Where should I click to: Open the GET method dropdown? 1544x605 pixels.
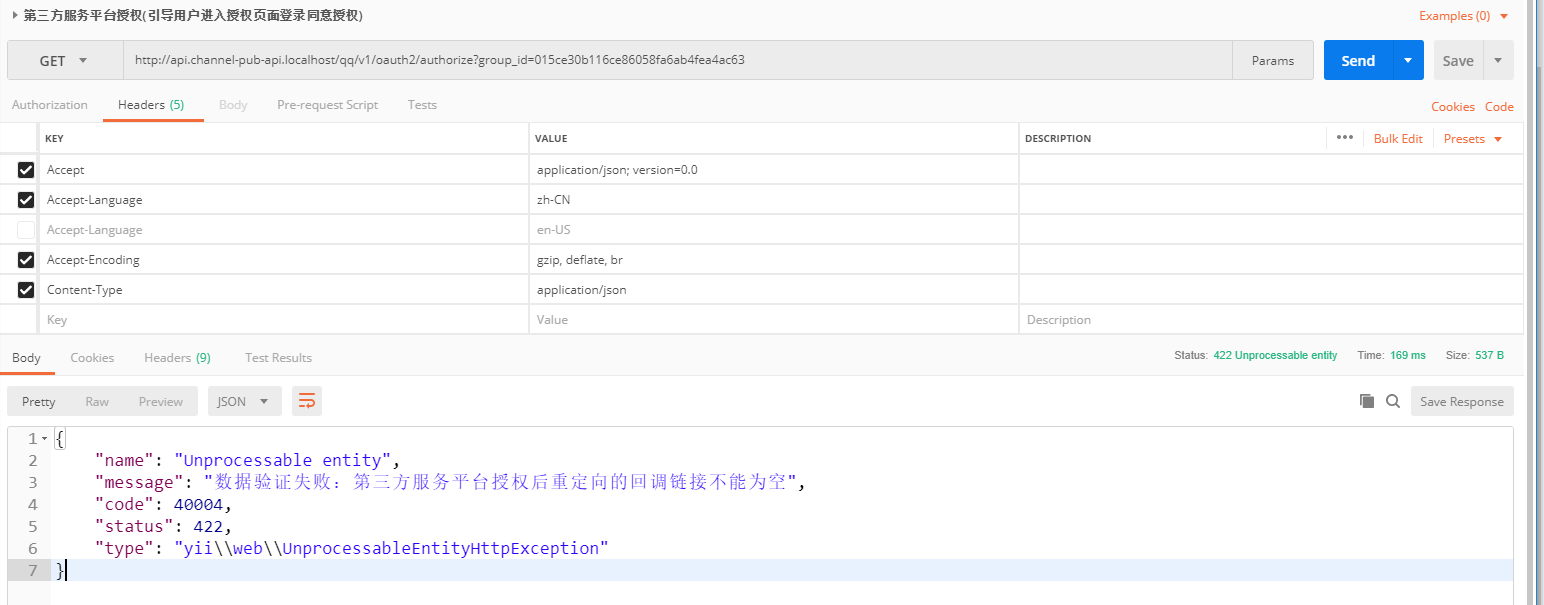(x=64, y=60)
